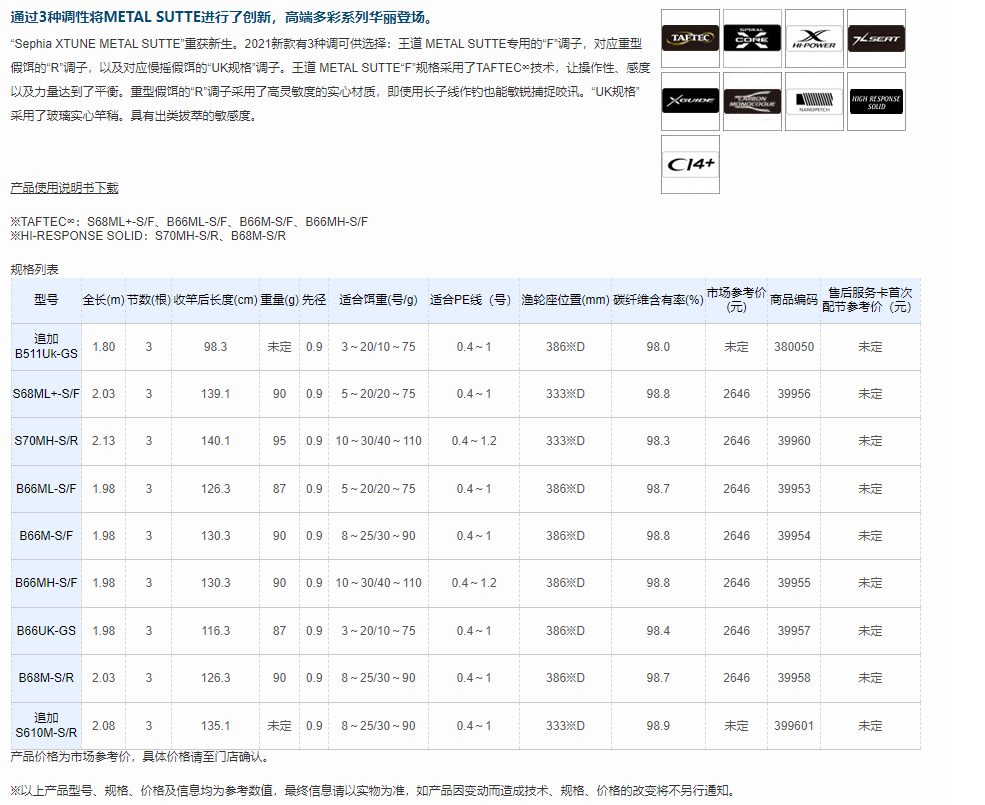Click the 重量(g) column header
This screenshot has height=805, width=985.
[279, 300]
